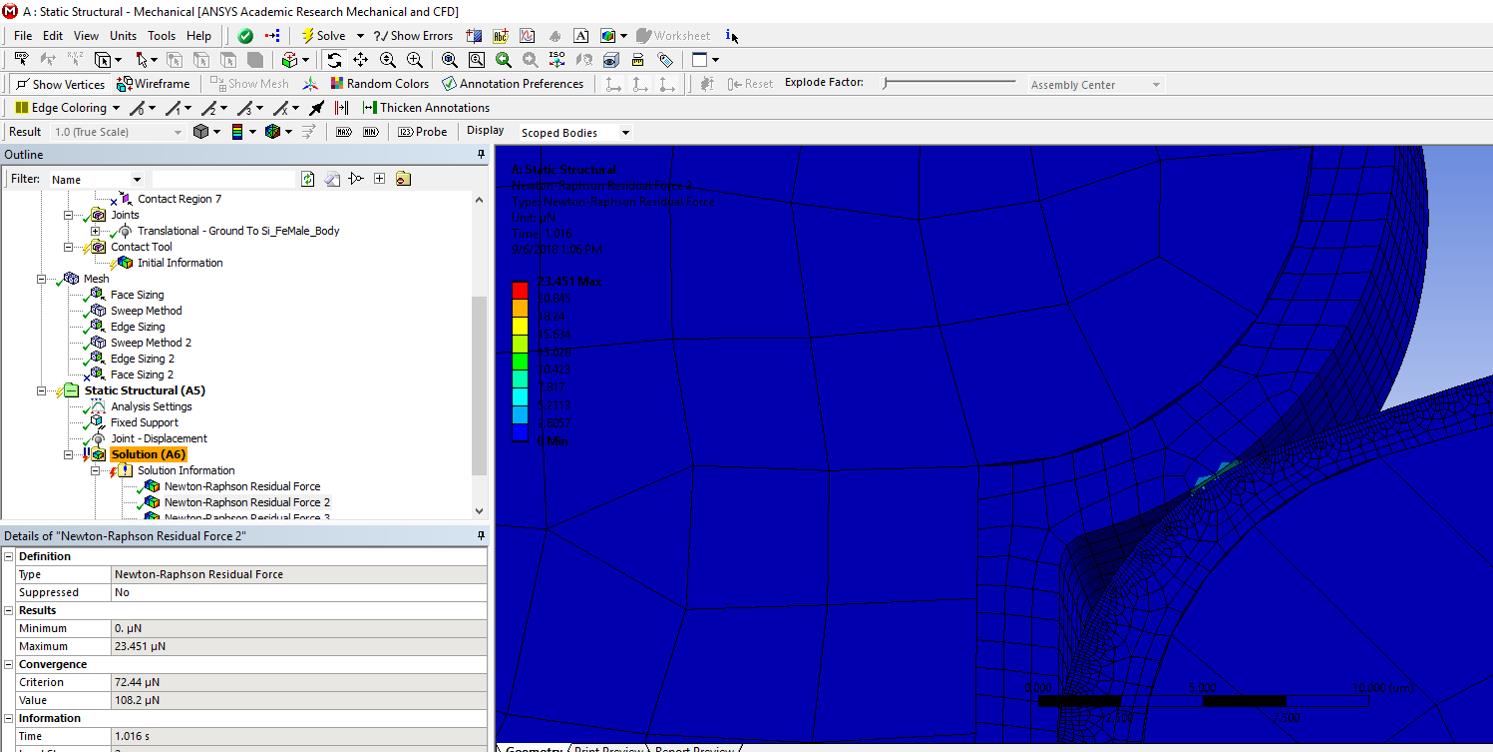1493x752 pixels.
Task: Click the triad axes icon
Action: pos(311,84)
